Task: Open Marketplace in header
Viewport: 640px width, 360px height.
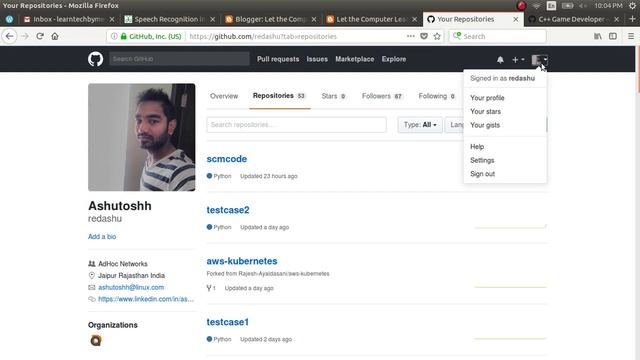Action: coord(355,59)
